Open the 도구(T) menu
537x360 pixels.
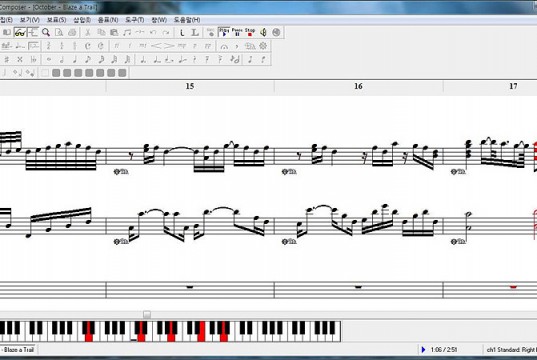[135, 20]
